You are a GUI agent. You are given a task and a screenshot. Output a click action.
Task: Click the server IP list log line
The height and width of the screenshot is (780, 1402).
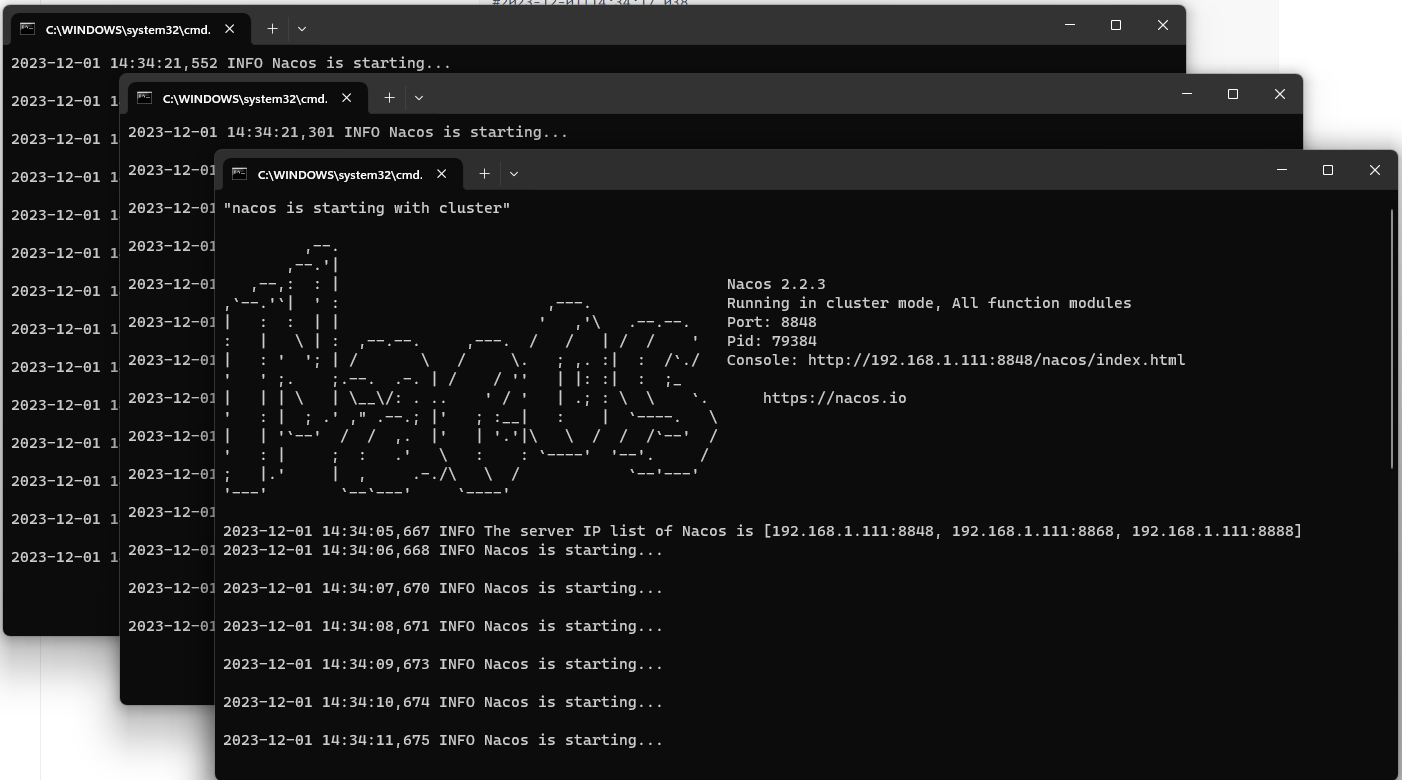coord(762,531)
